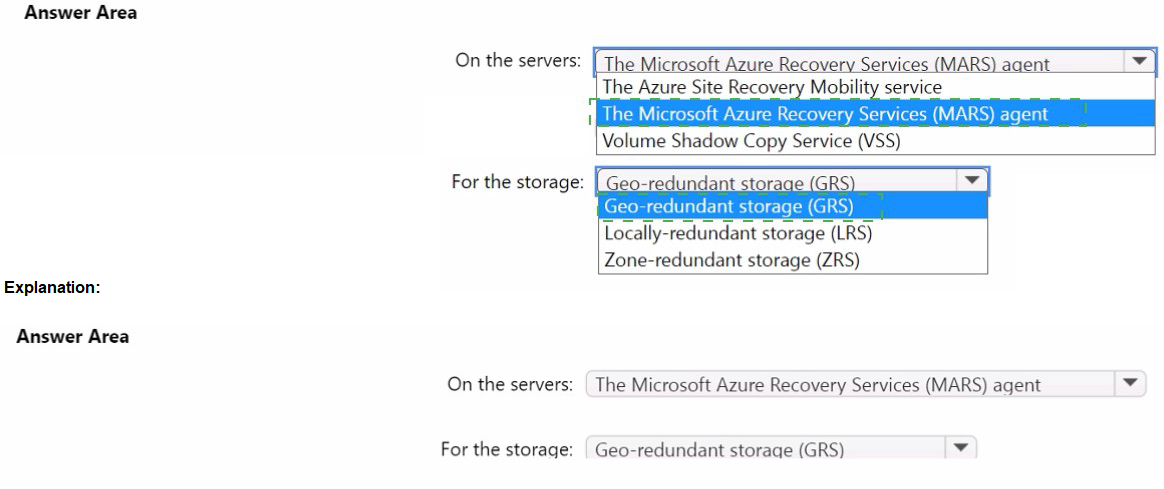
Task: Expand the upper 'On the servers' dropdown arrow
Action: coord(1139,62)
